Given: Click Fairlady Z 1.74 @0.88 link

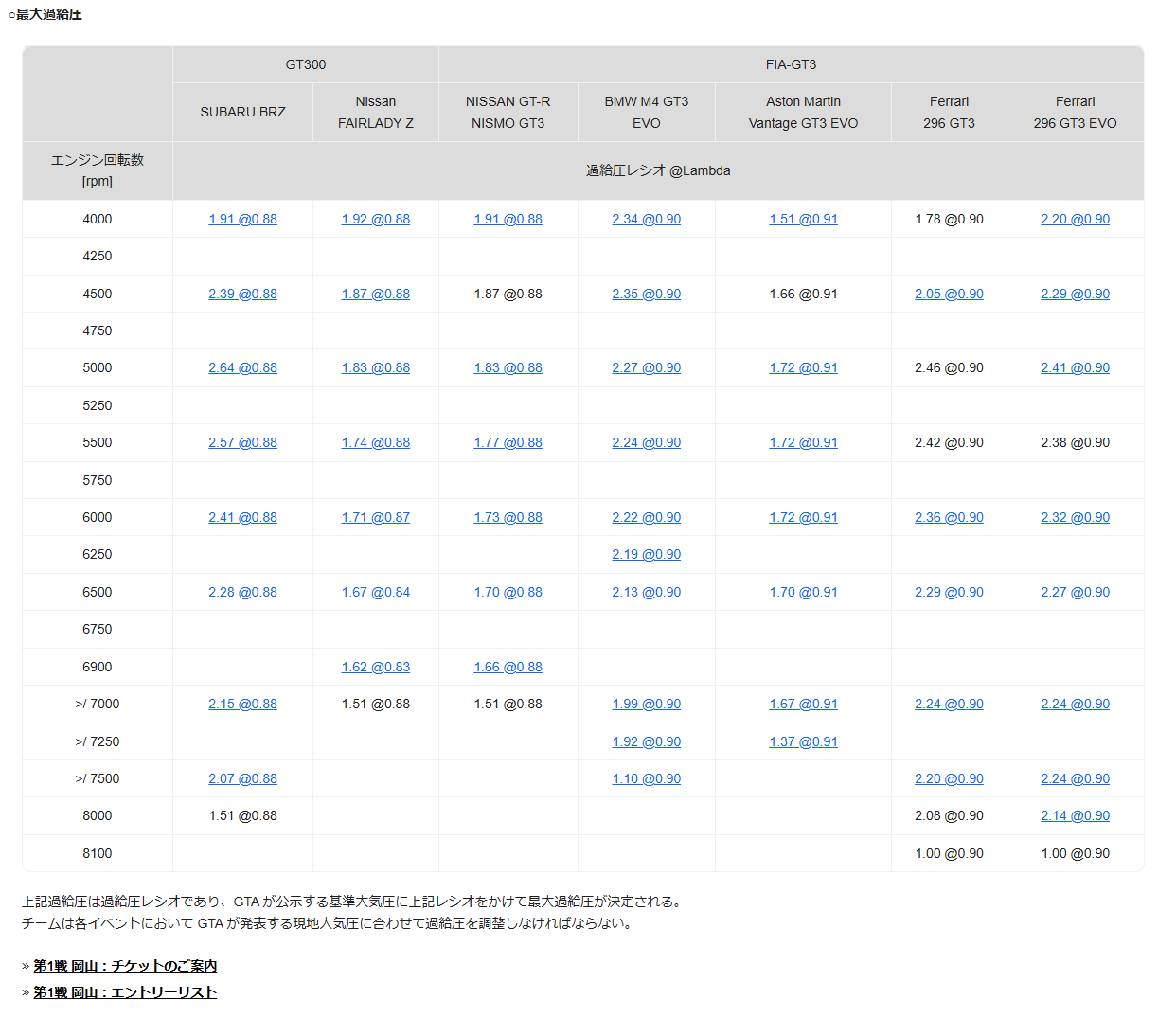Looking at the screenshot, I should point(376,442).
